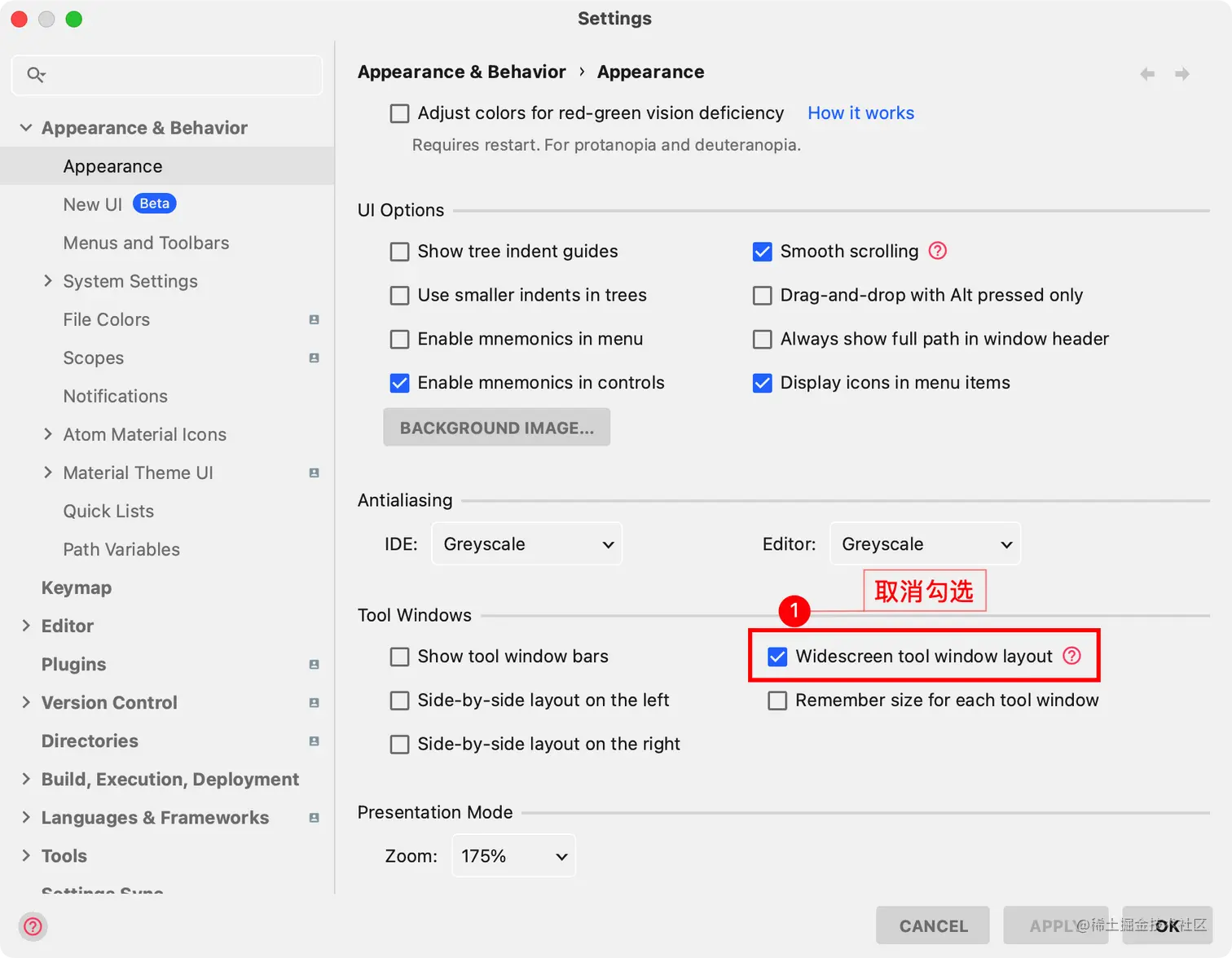Expand Languages & Frameworks section
Viewport: 1232px width, 958px height.
point(26,817)
